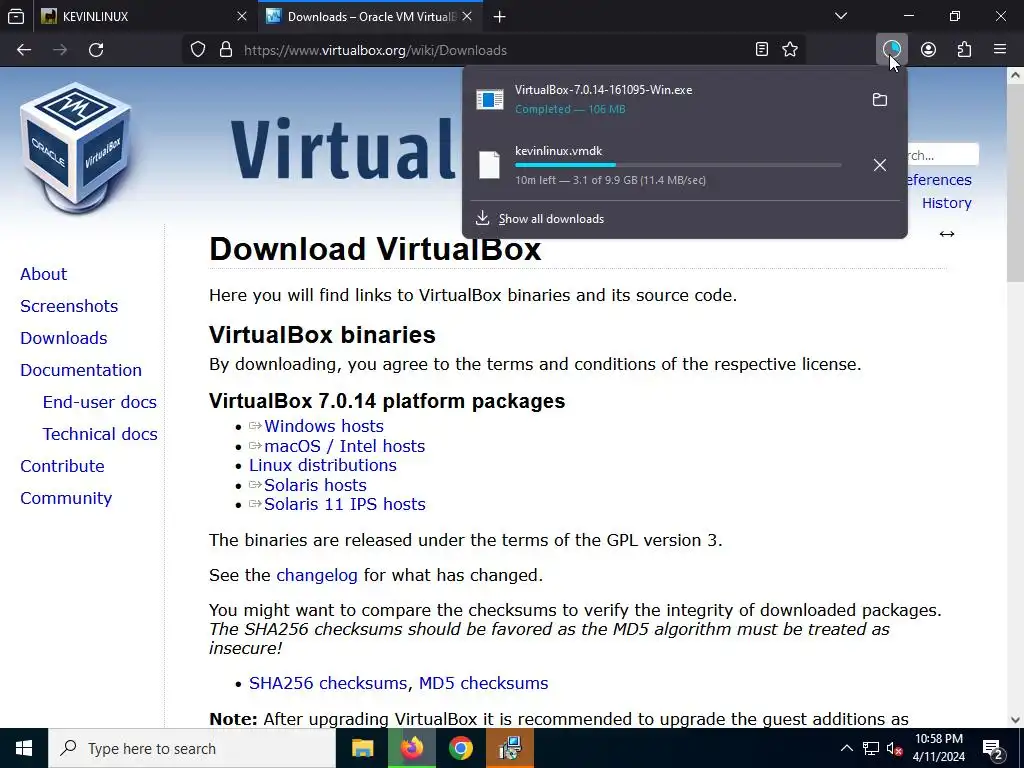Click Show all downloads
The width and height of the screenshot is (1024, 768).
coord(551,219)
